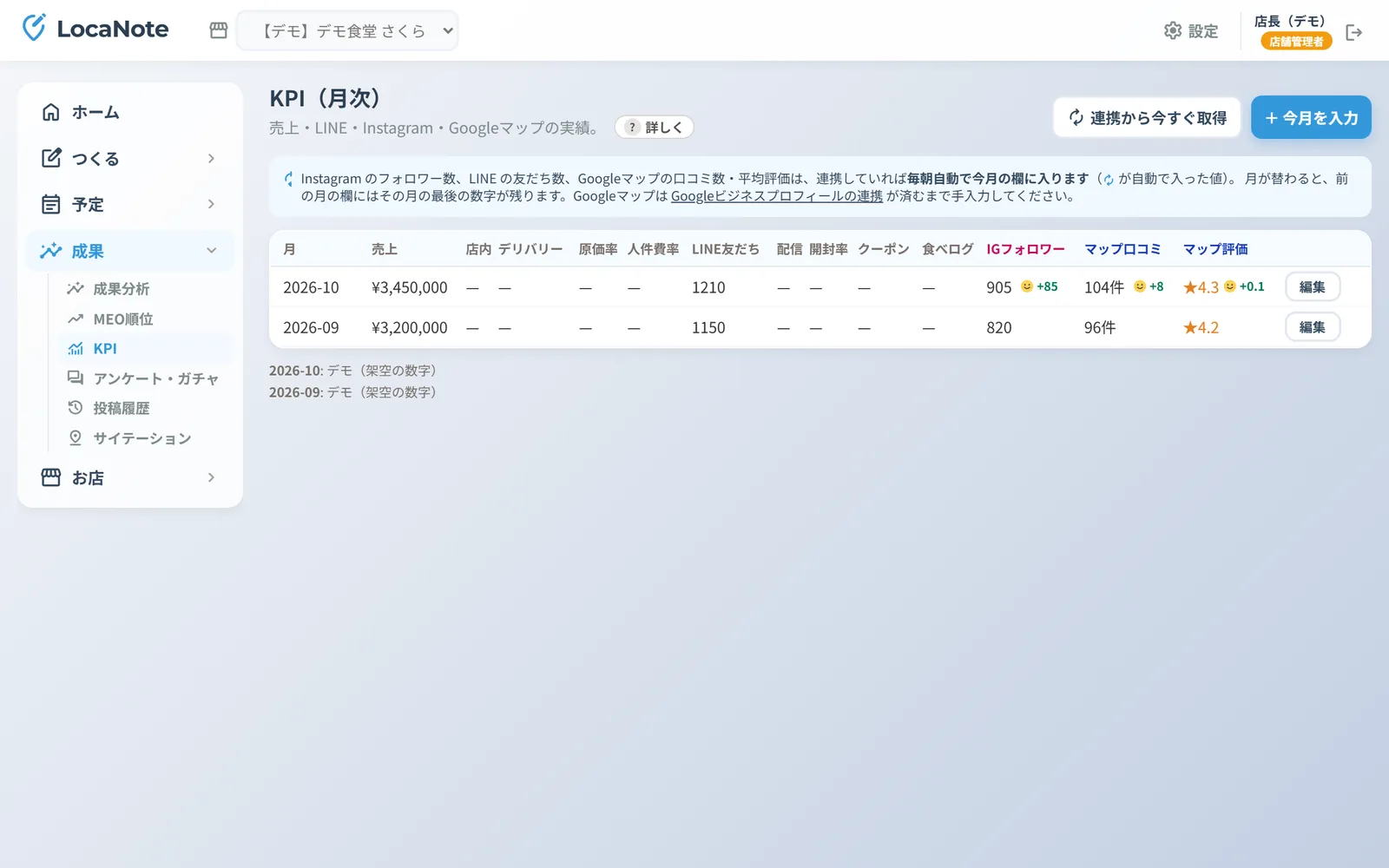Click the inline sync icon before が自動で入った値
Screen dimensions: 1389x868
(1108, 180)
